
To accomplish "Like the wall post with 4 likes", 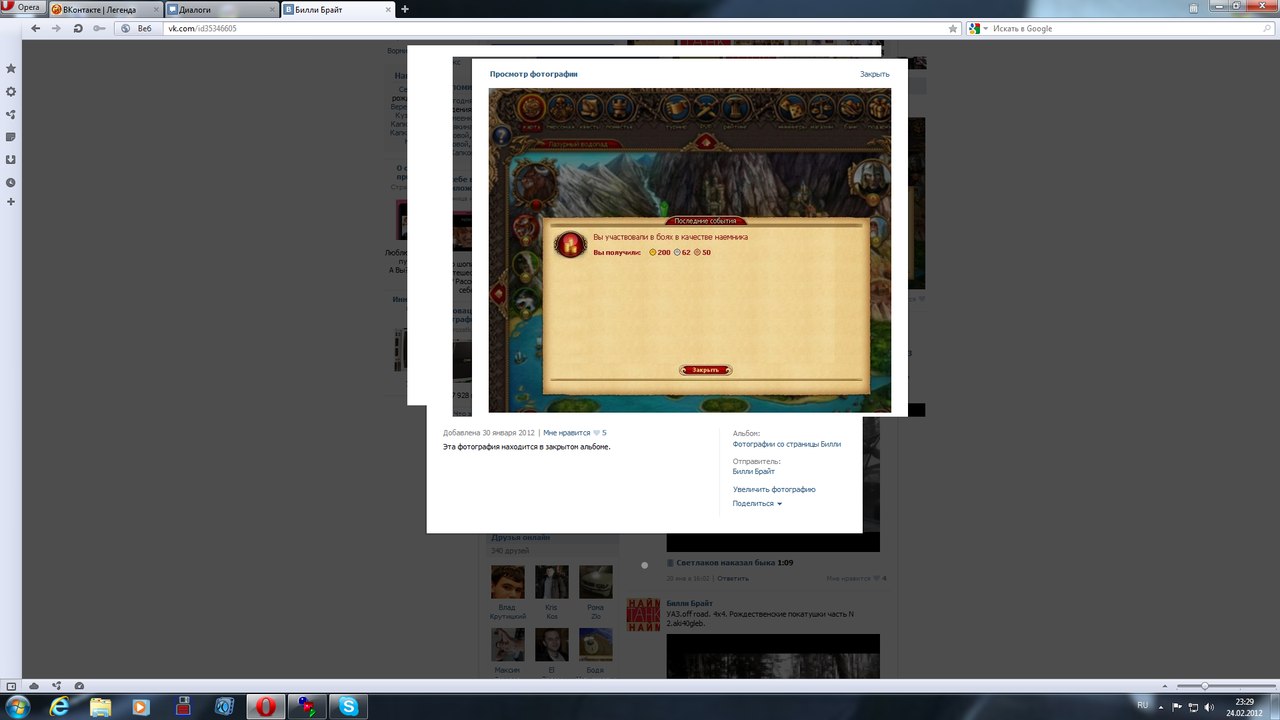I will 856,578.
